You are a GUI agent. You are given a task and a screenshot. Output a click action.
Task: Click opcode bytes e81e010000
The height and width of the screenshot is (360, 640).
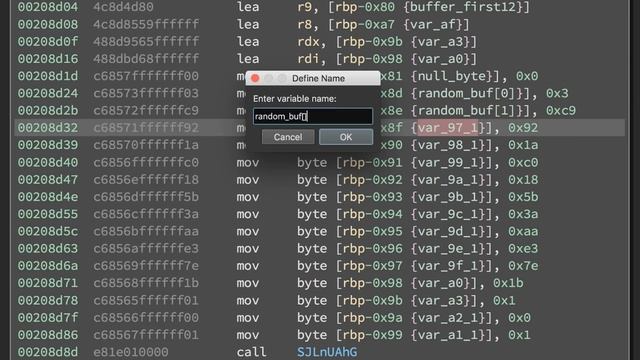[131, 352]
